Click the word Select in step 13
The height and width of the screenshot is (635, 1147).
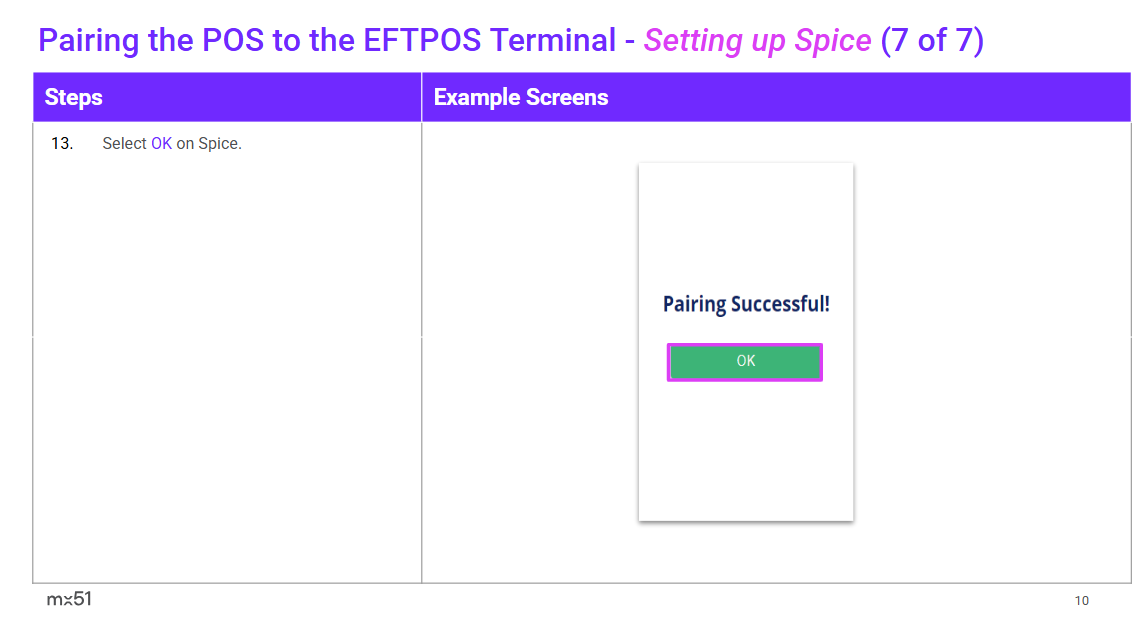124,144
